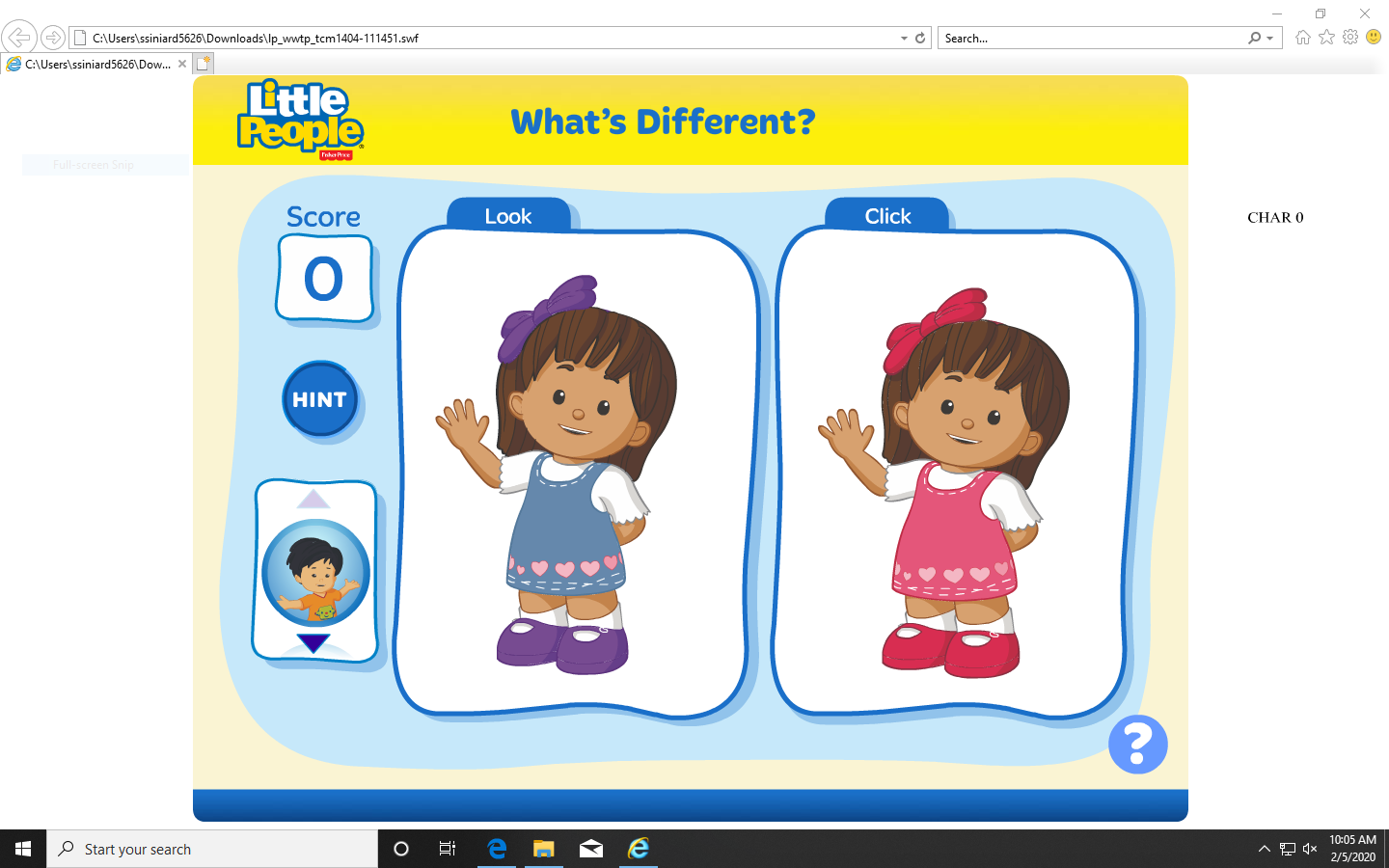This screenshot has height=868, width=1389.
Task: Click the taskbar 'Start your search' box
Action: [x=212, y=849]
